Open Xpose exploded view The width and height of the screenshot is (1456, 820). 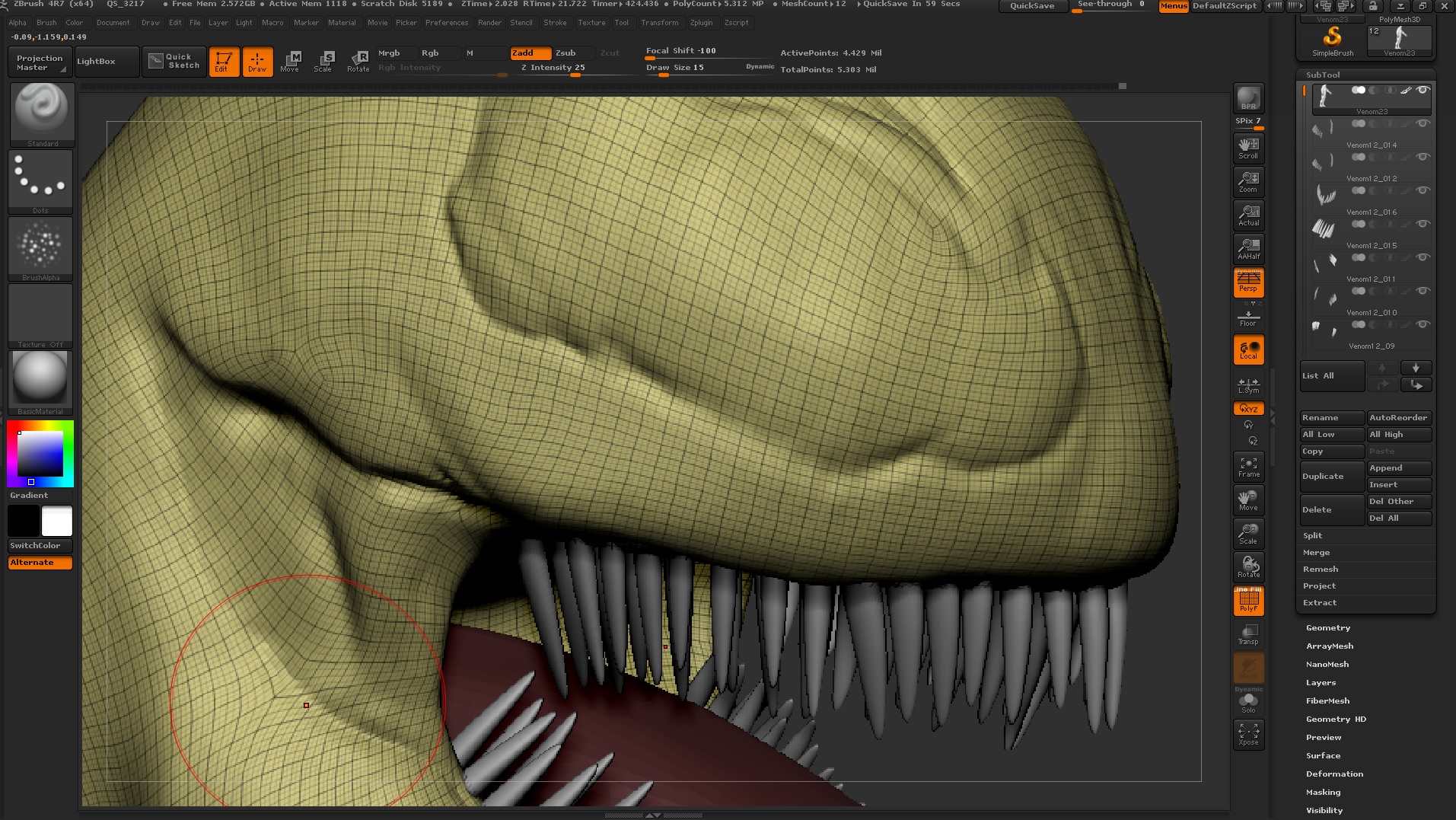point(1248,735)
